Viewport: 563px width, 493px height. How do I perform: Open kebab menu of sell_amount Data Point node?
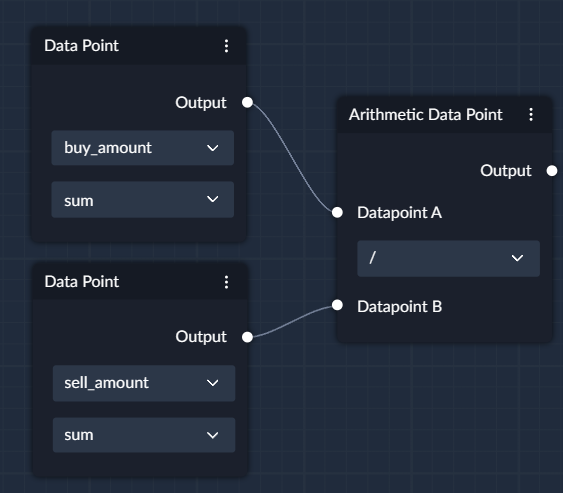(226, 282)
